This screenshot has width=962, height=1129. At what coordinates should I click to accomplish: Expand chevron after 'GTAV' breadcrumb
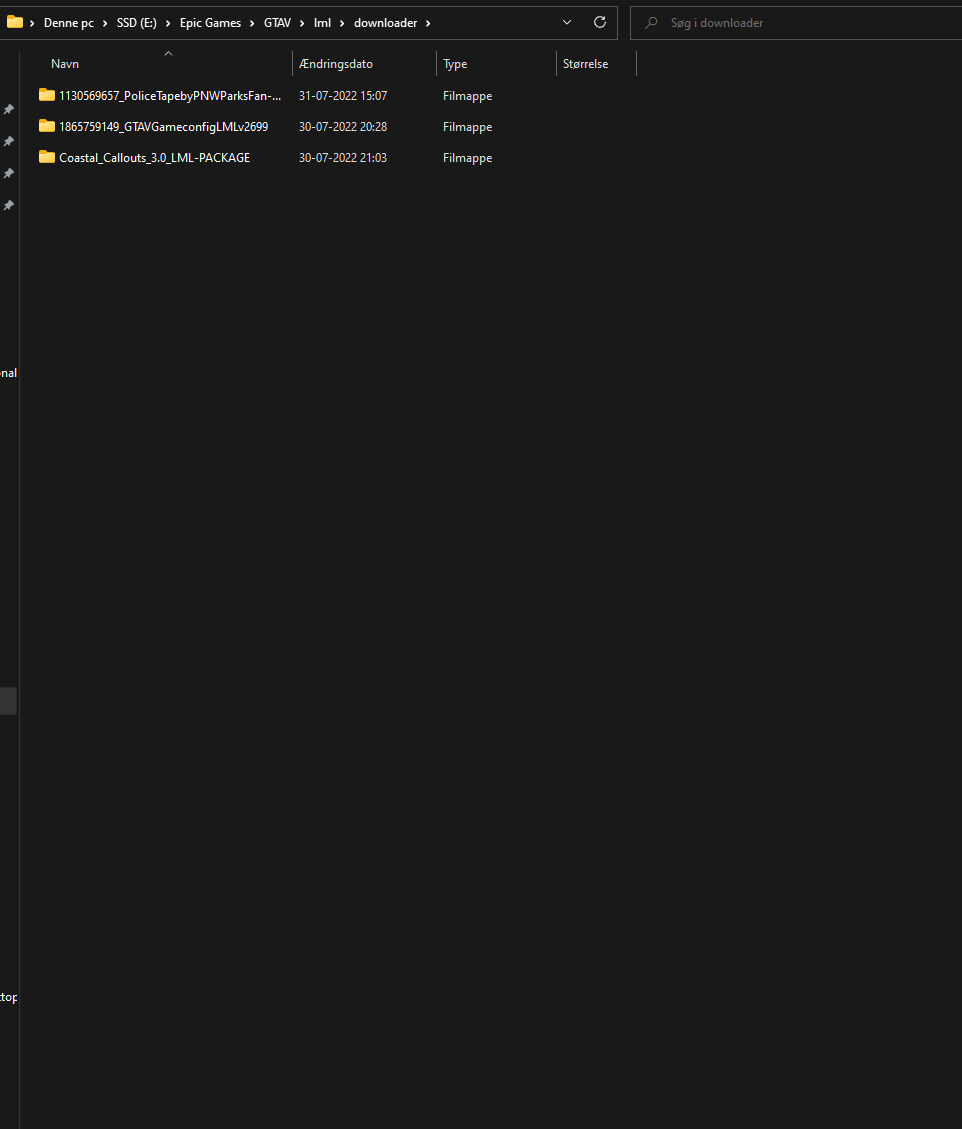point(302,23)
